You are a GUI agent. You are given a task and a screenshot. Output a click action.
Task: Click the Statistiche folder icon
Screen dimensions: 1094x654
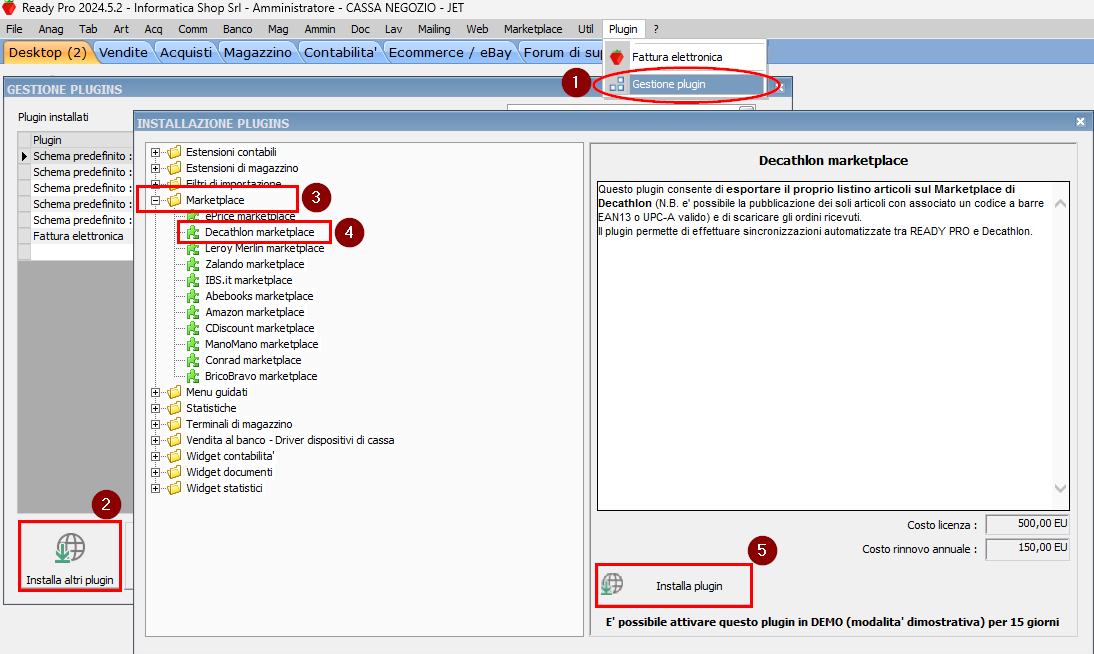174,408
